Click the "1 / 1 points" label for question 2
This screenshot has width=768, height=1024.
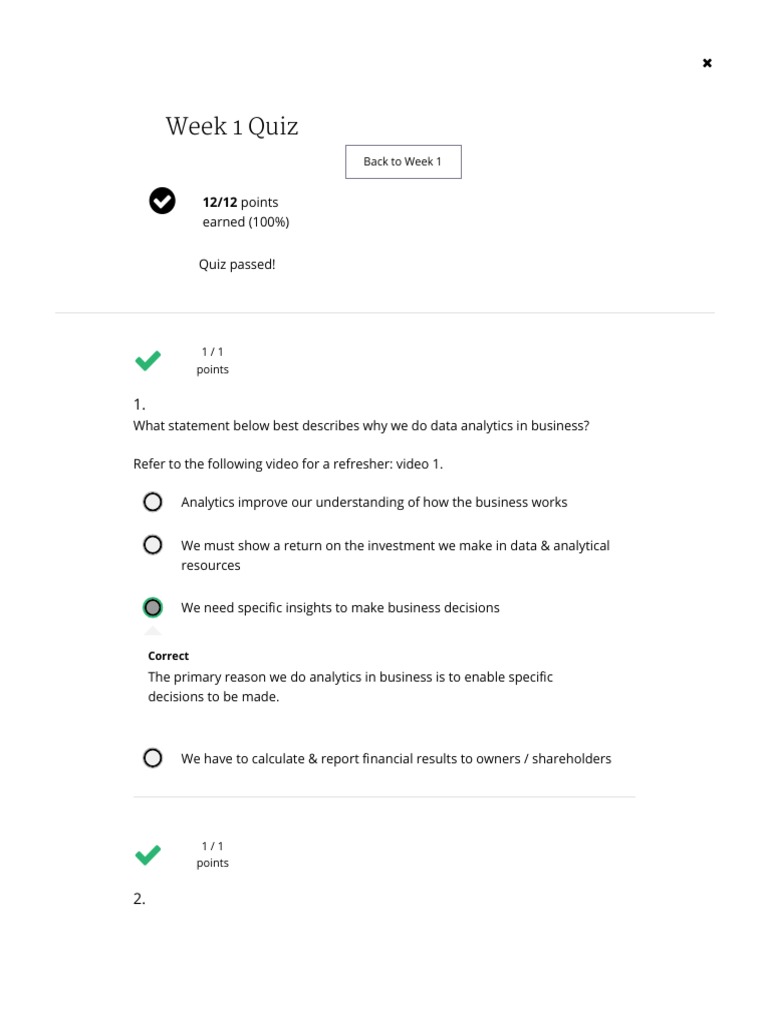tap(212, 855)
